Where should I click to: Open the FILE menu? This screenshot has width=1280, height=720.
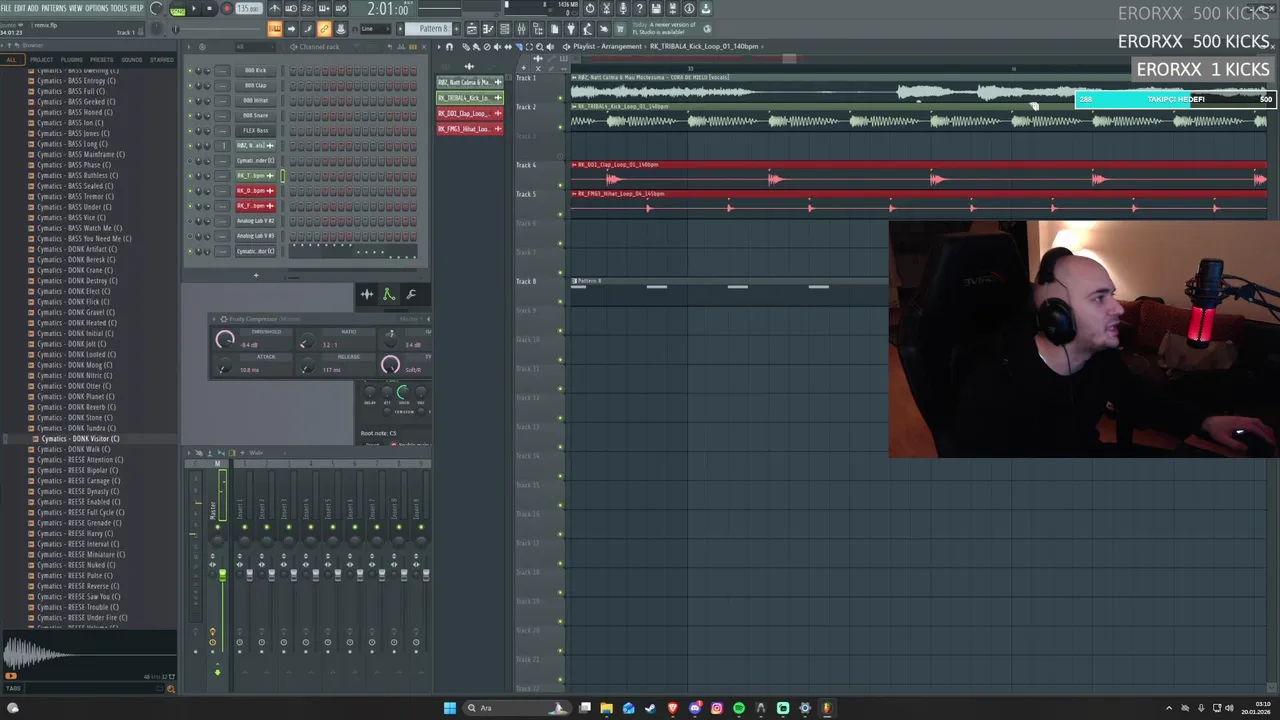click(x=7, y=8)
